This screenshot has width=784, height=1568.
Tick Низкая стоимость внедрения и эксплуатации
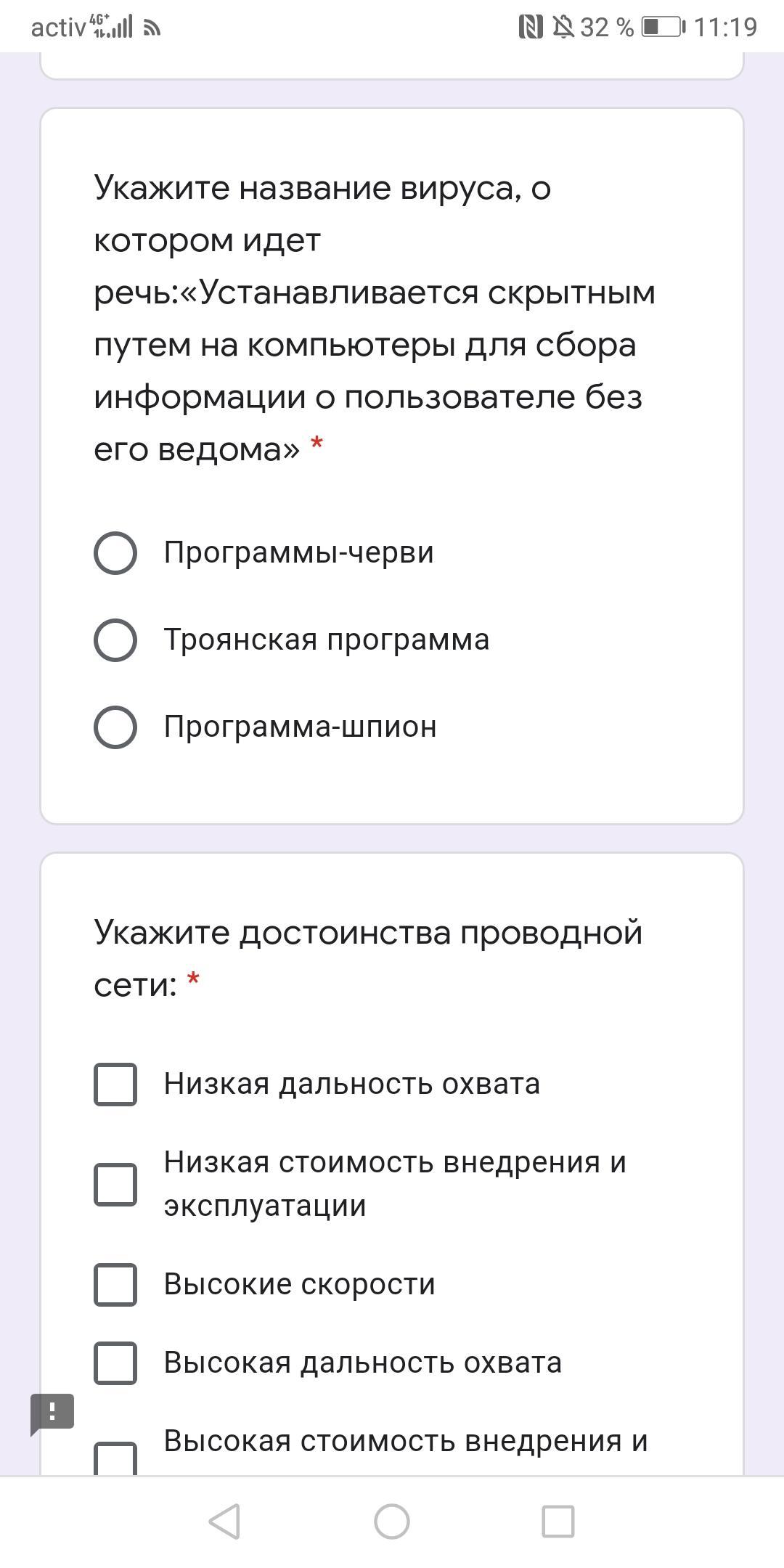click(x=115, y=1185)
